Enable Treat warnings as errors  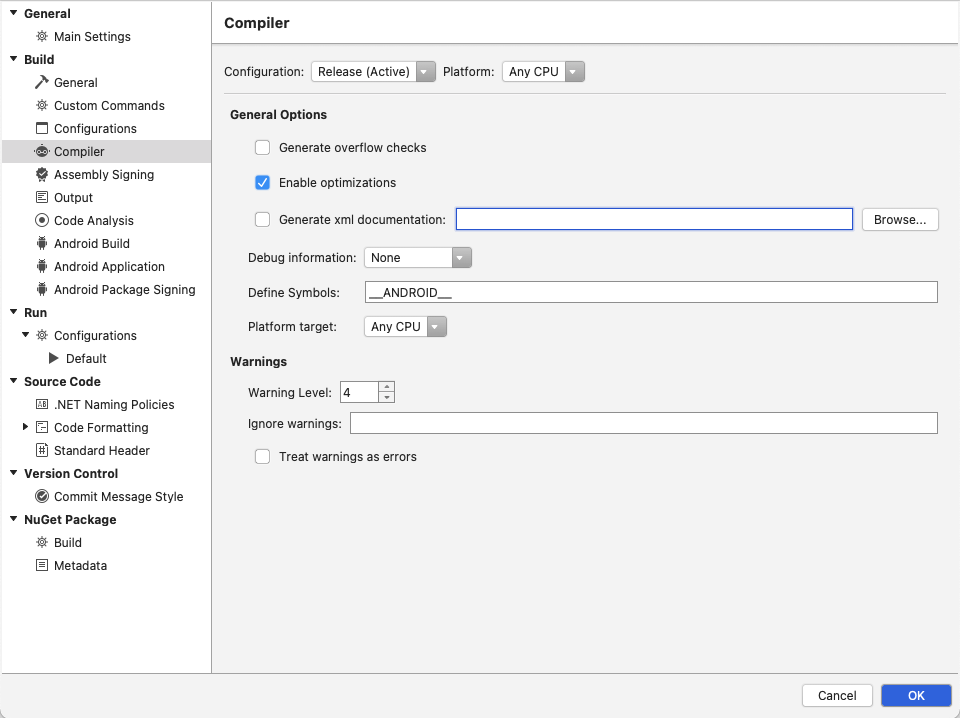tap(263, 457)
